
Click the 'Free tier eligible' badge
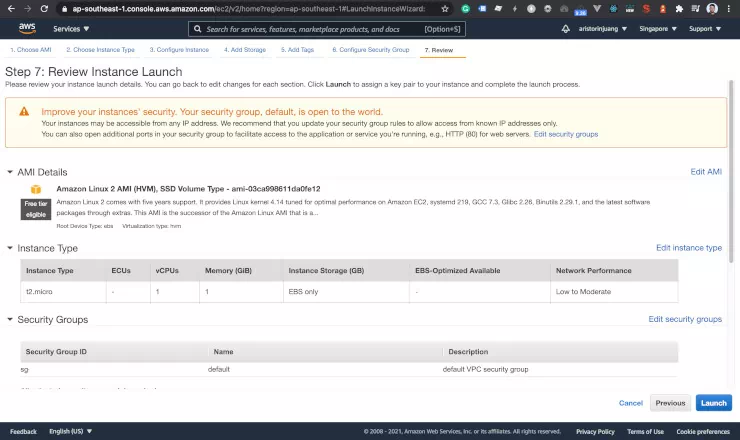pyautogui.click(x=36, y=209)
